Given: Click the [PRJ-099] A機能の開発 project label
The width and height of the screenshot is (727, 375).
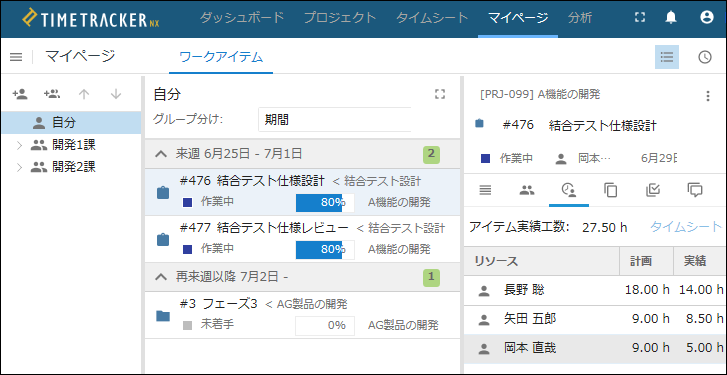Looking at the screenshot, I should coord(541,95).
